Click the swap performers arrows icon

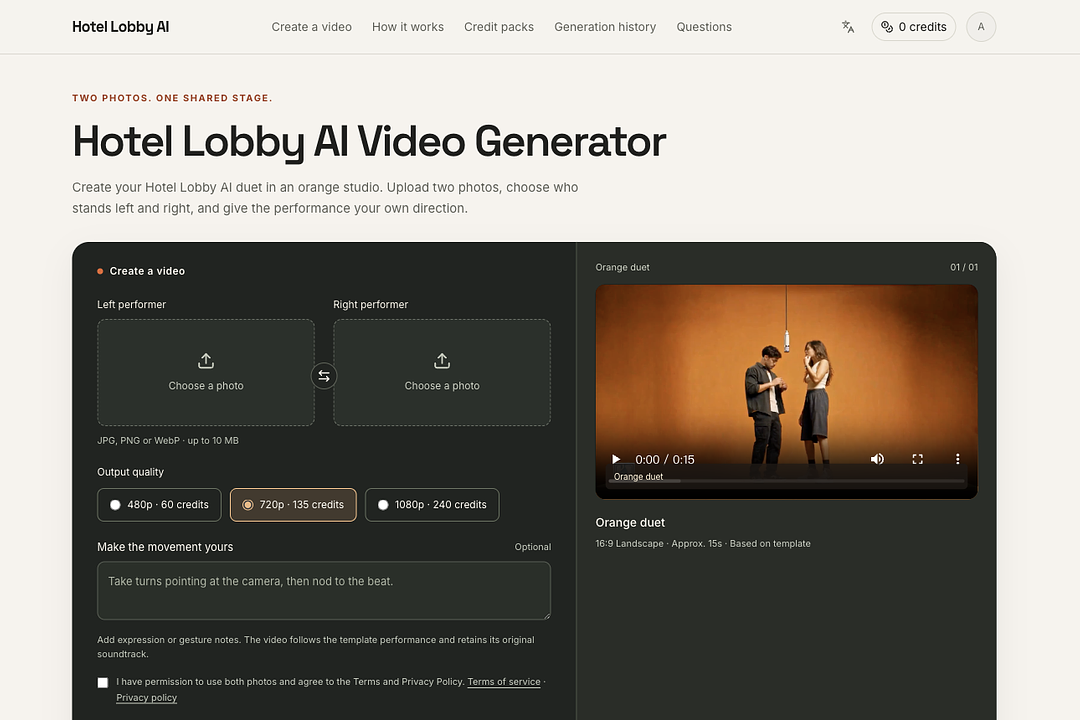point(324,376)
